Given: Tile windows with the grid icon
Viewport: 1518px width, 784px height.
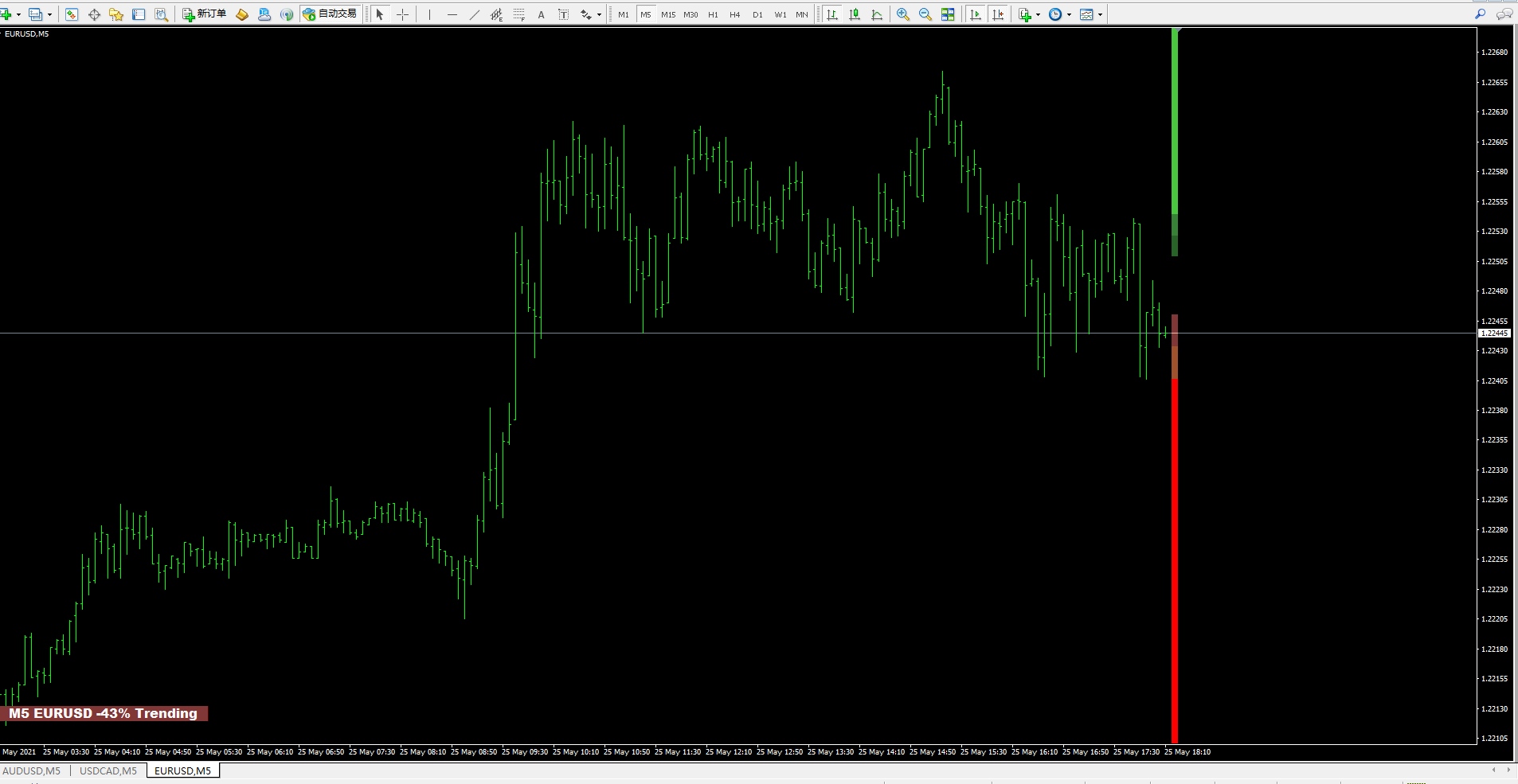Looking at the screenshot, I should pos(948,14).
